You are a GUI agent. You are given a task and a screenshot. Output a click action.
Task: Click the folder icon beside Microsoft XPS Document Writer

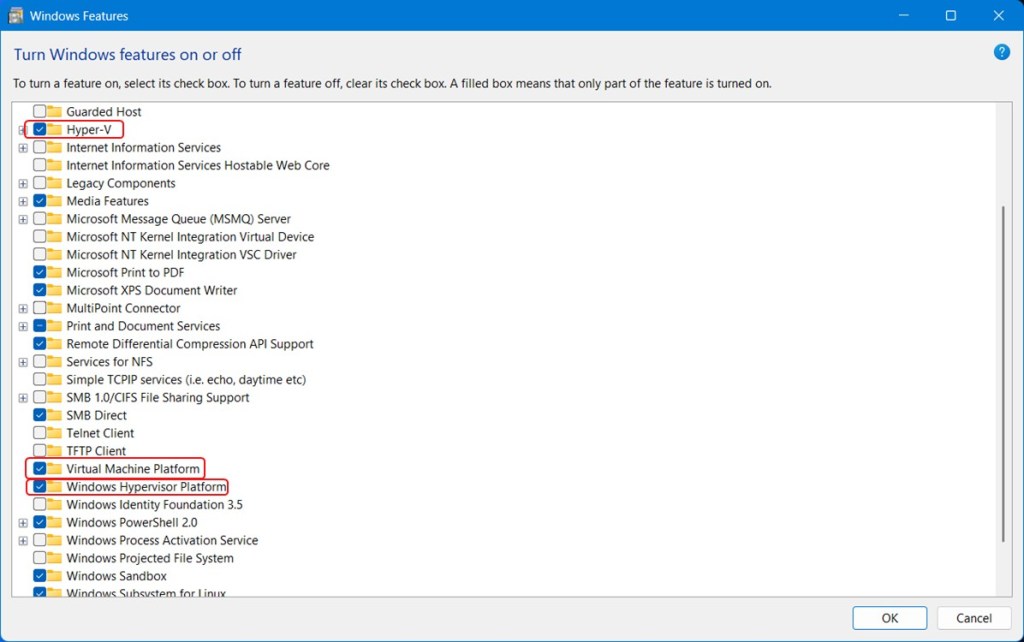tap(54, 290)
